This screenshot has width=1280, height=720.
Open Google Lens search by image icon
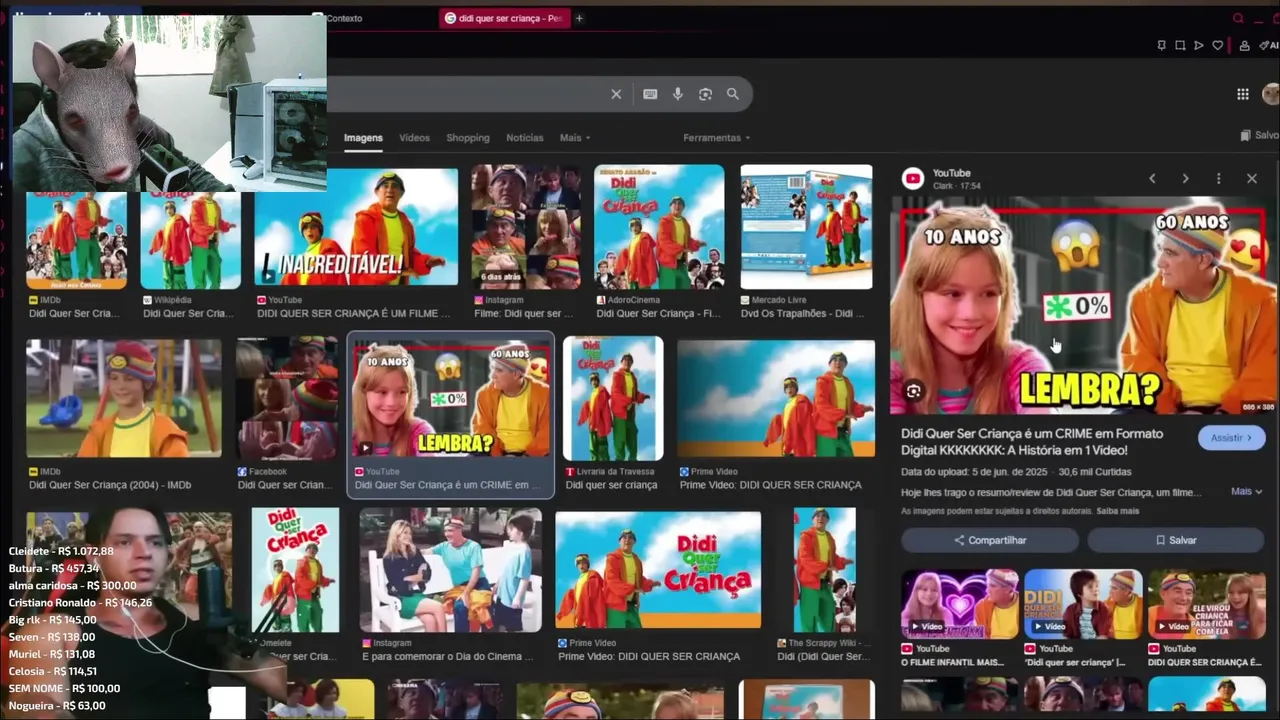click(705, 94)
